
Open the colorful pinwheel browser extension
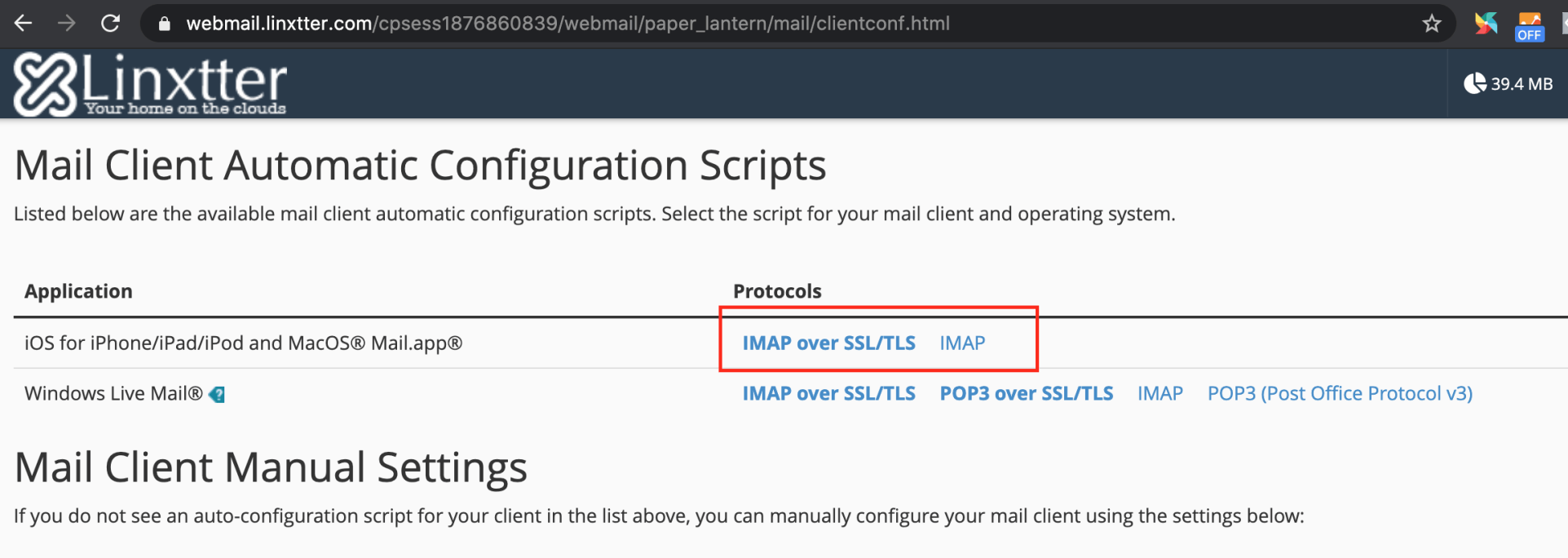point(1486,24)
